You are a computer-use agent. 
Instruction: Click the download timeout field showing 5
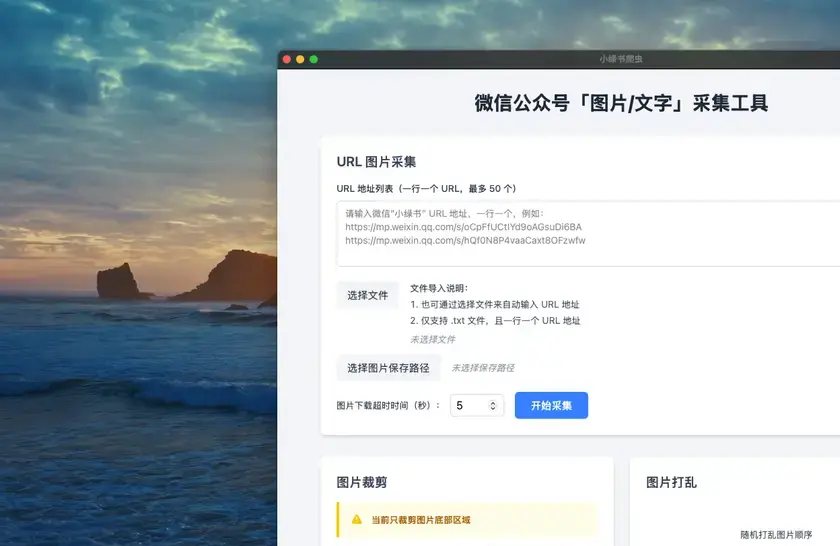(468, 406)
